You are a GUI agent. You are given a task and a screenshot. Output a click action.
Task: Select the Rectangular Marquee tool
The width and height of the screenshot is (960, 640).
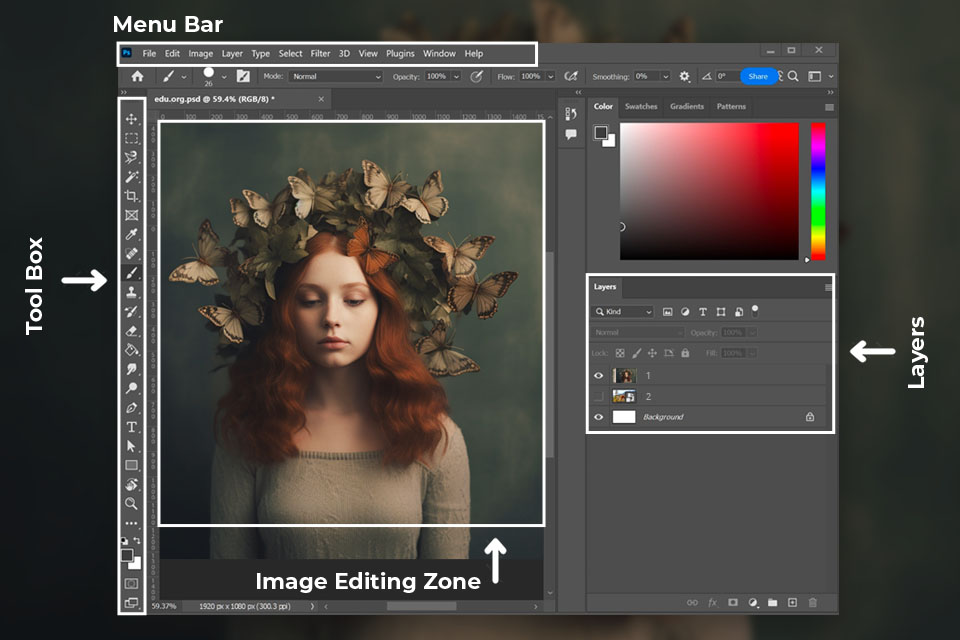[131, 138]
